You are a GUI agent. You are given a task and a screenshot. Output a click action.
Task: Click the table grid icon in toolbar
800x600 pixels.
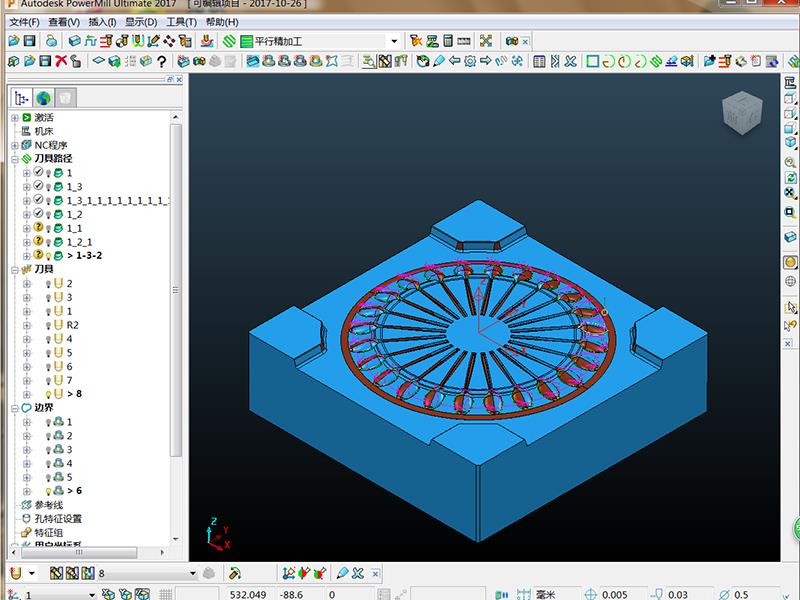539,61
